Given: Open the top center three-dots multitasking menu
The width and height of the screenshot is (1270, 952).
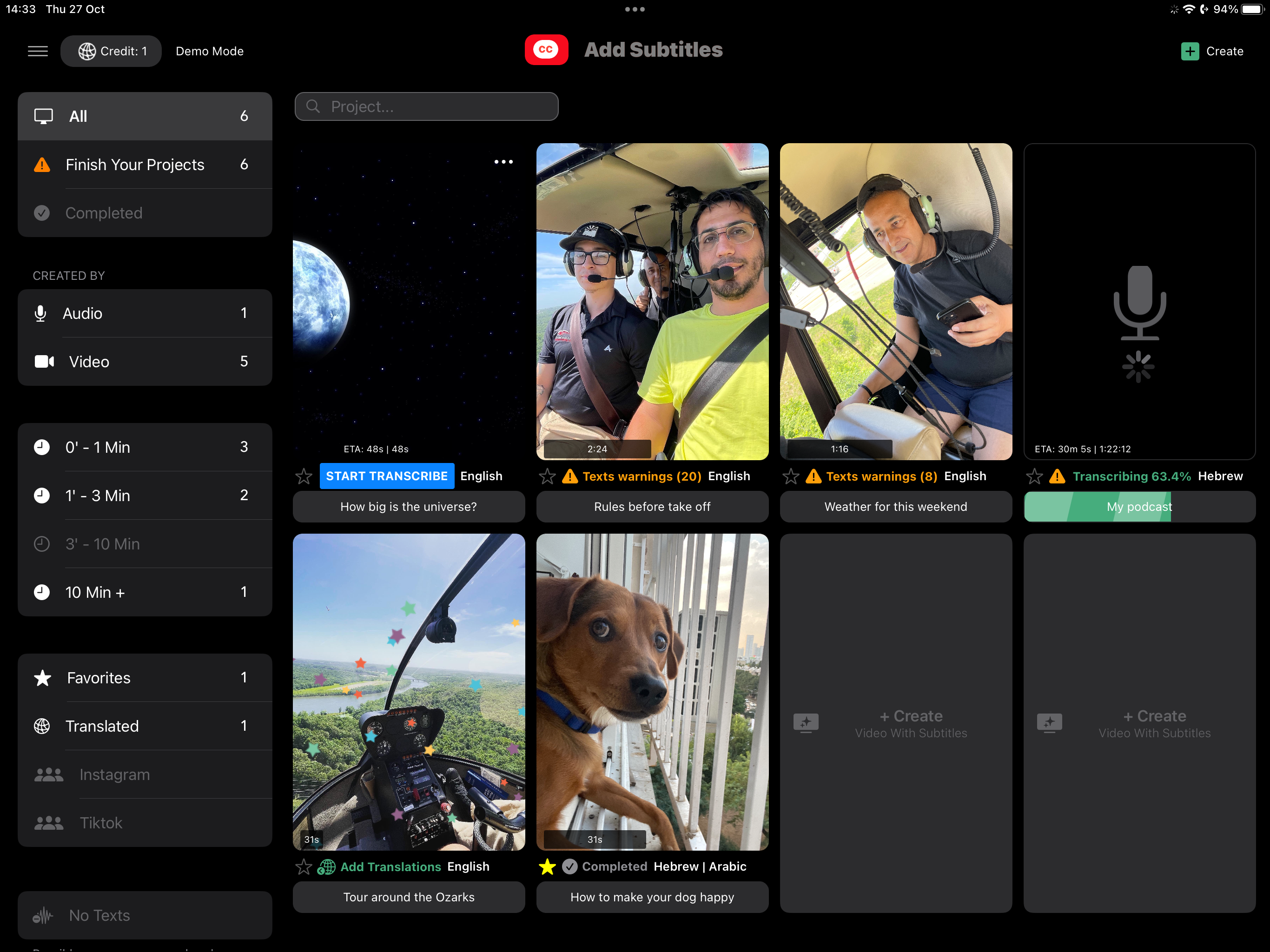Looking at the screenshot, I should coord(635,9).
